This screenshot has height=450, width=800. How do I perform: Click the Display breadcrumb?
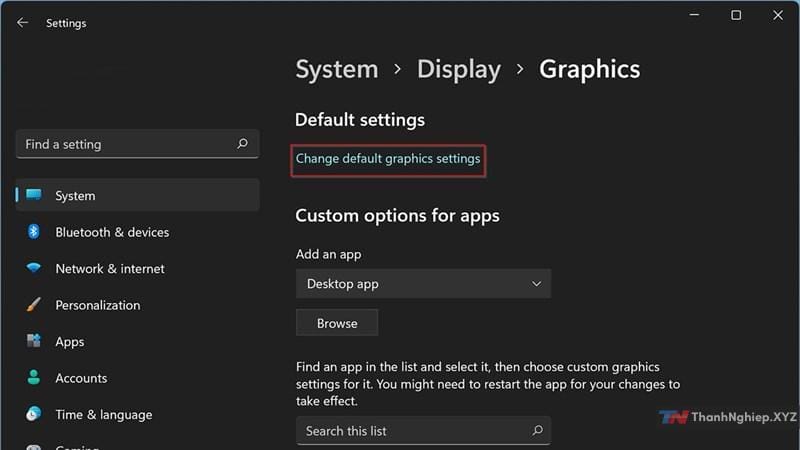pos(459,69)
